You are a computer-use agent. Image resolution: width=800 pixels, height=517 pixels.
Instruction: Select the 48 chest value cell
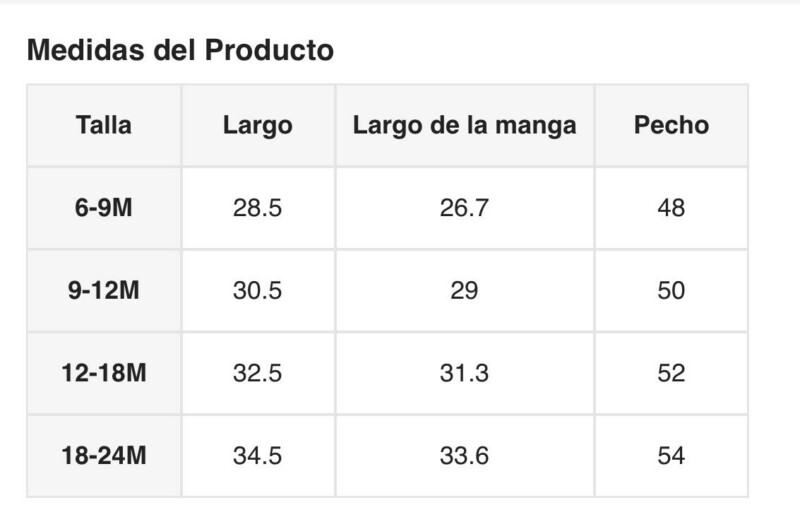click(x=671, y=208)
